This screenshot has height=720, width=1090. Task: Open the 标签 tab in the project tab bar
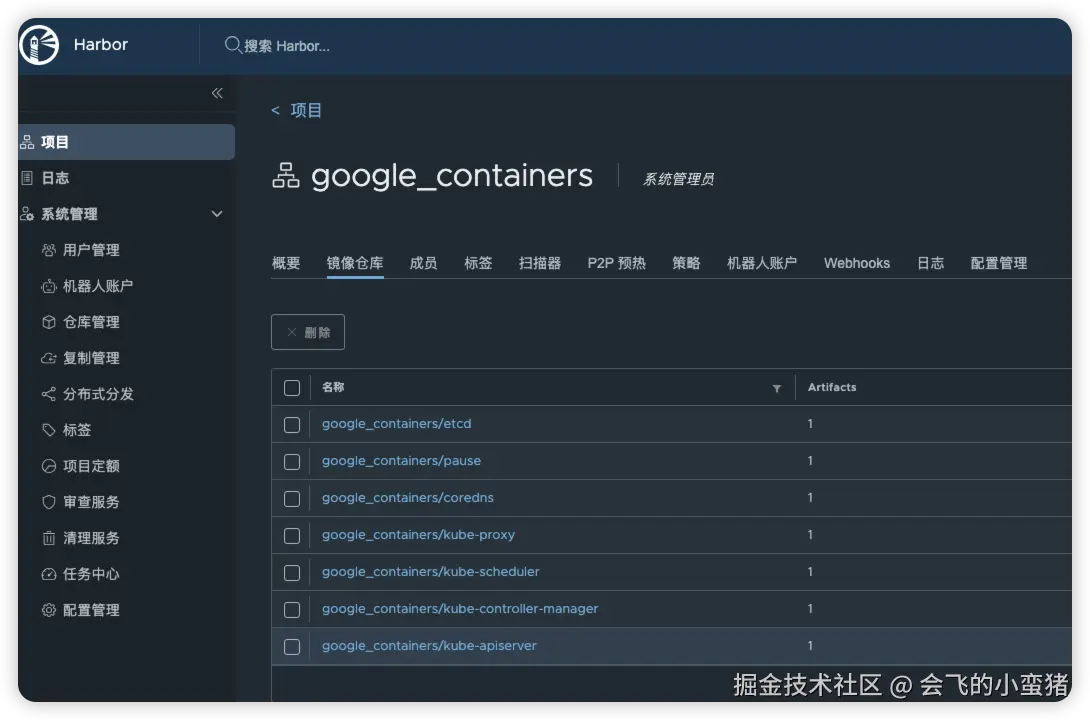[x=478, y=263]
